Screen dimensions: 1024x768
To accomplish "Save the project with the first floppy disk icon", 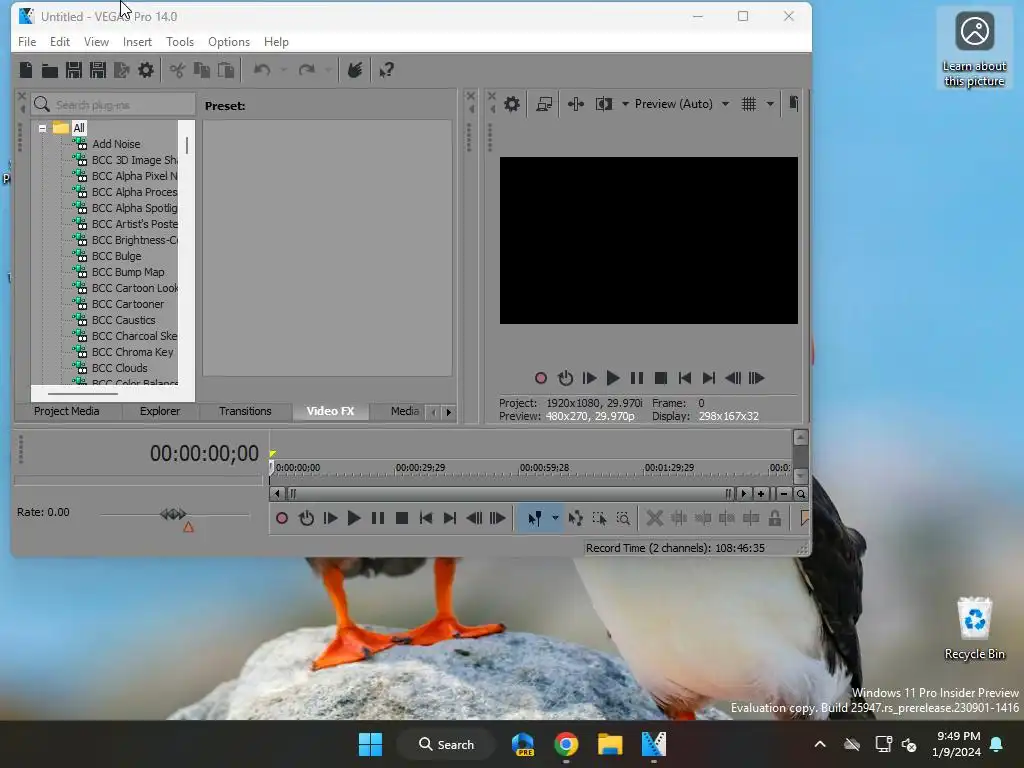I will click(x=74, y=70).
